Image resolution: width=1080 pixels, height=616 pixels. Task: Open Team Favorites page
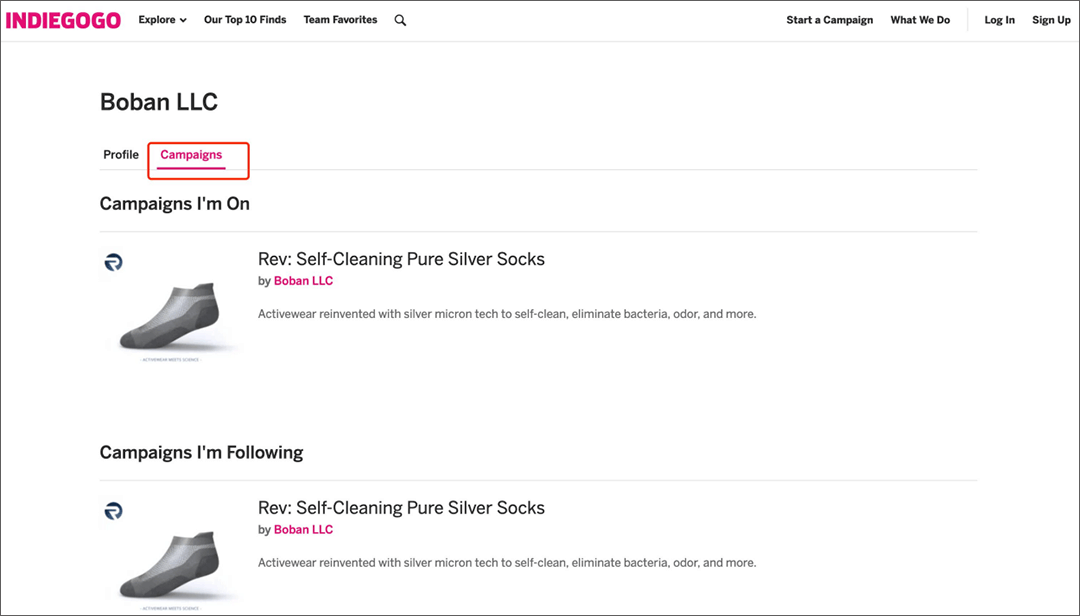340,20
